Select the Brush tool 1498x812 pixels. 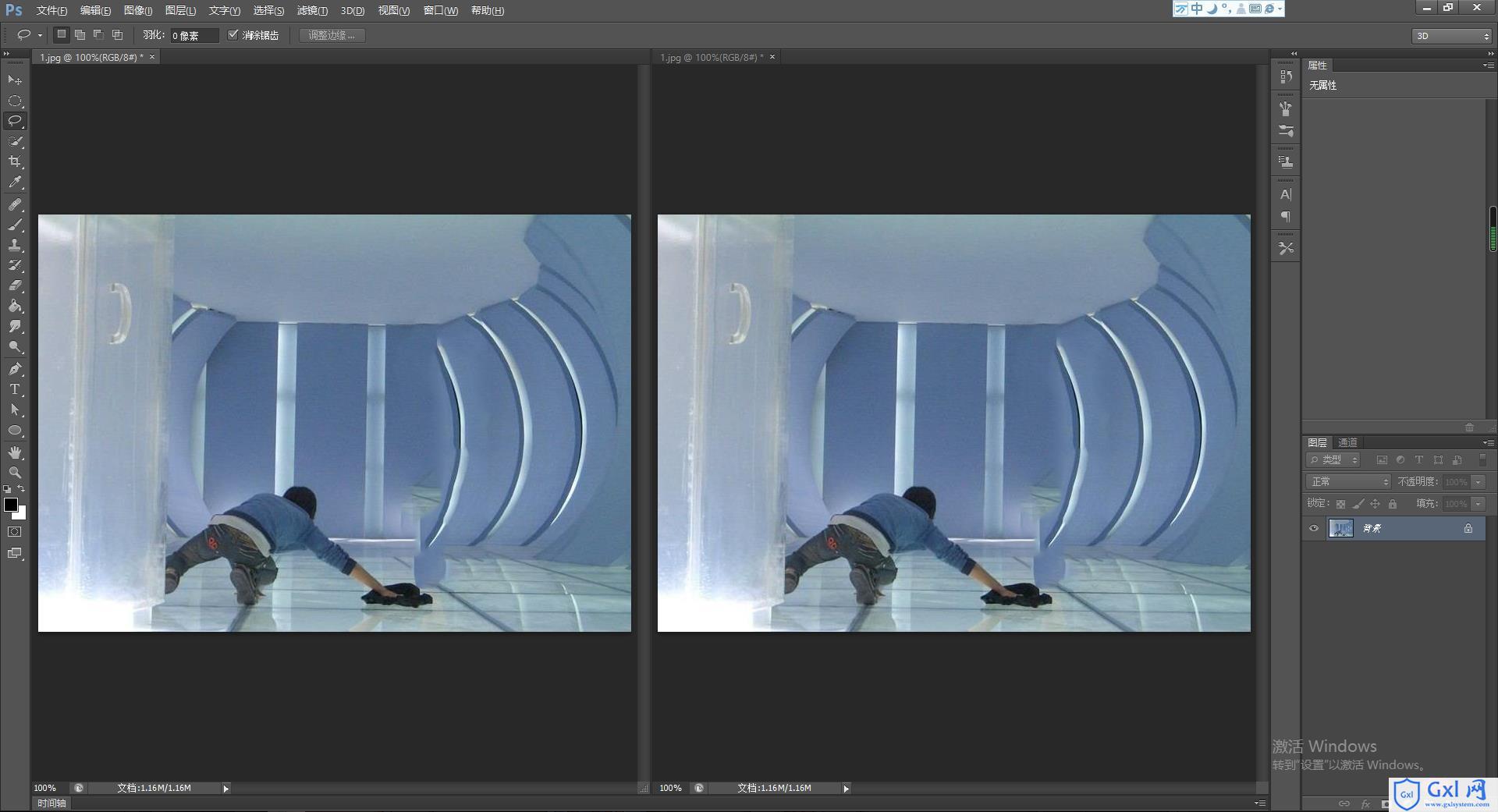coord(15,225)
